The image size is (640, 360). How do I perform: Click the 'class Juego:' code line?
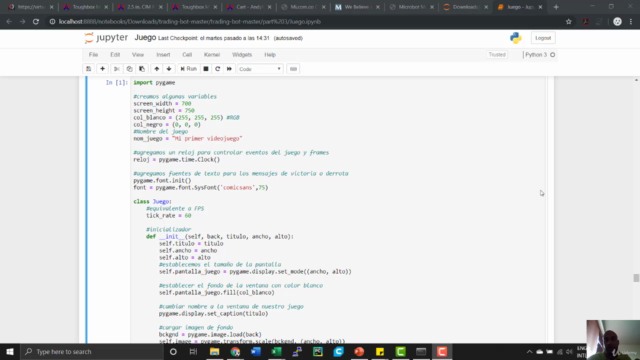click(x=153, y=202)
